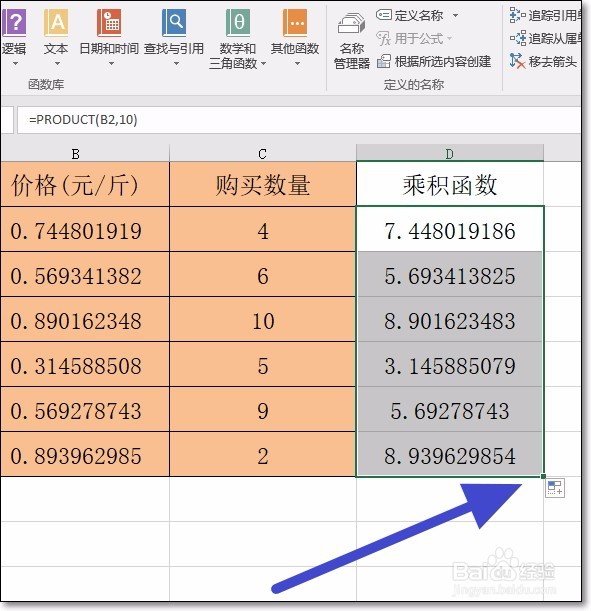Click 根据所选内容创建 icon
This screenshot has height=611, width=591.
click(x=383, y=61)
